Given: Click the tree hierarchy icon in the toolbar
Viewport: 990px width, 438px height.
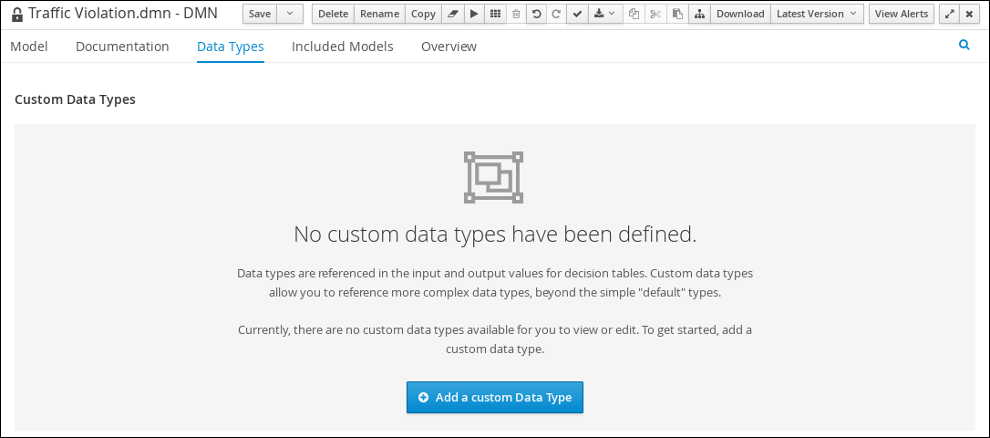Looking at the screenshot, I should pyautogui.click(x=699, y=14).
